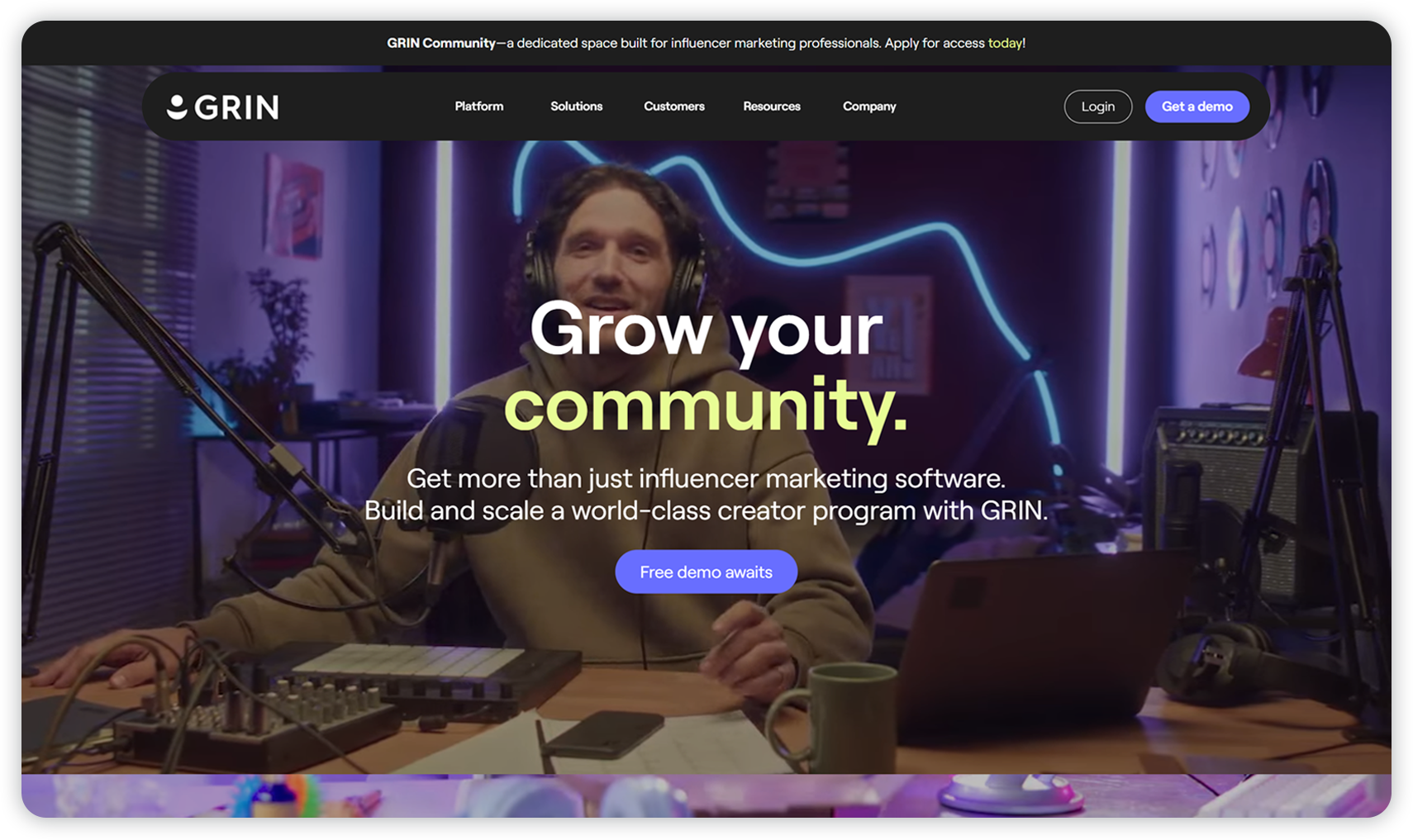Viewport: 1413px width, 840px height.
Task: Click the "today!" link in the banner
Action: tap(1006, 43)
